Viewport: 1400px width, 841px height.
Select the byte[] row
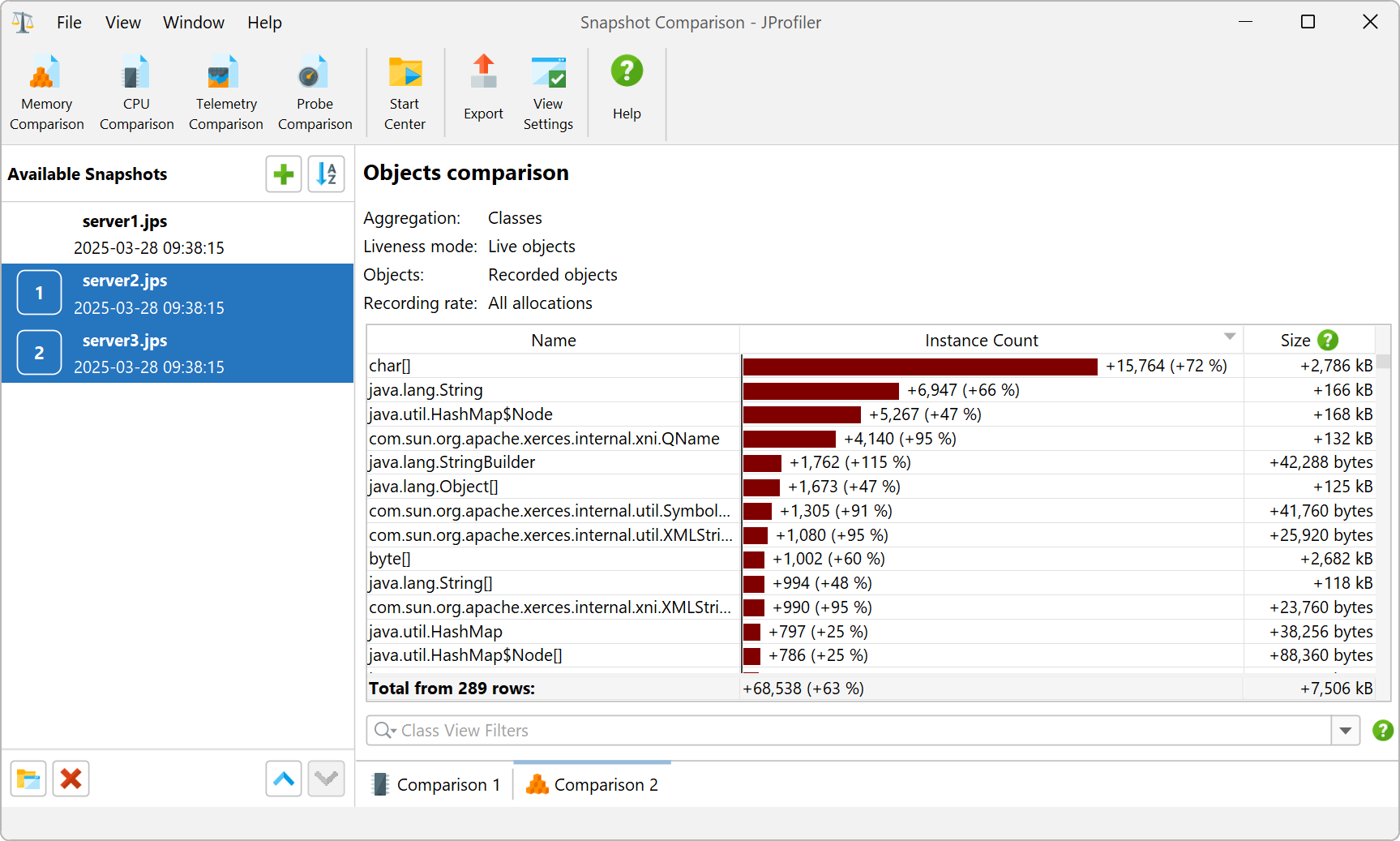tap(871, 559)
